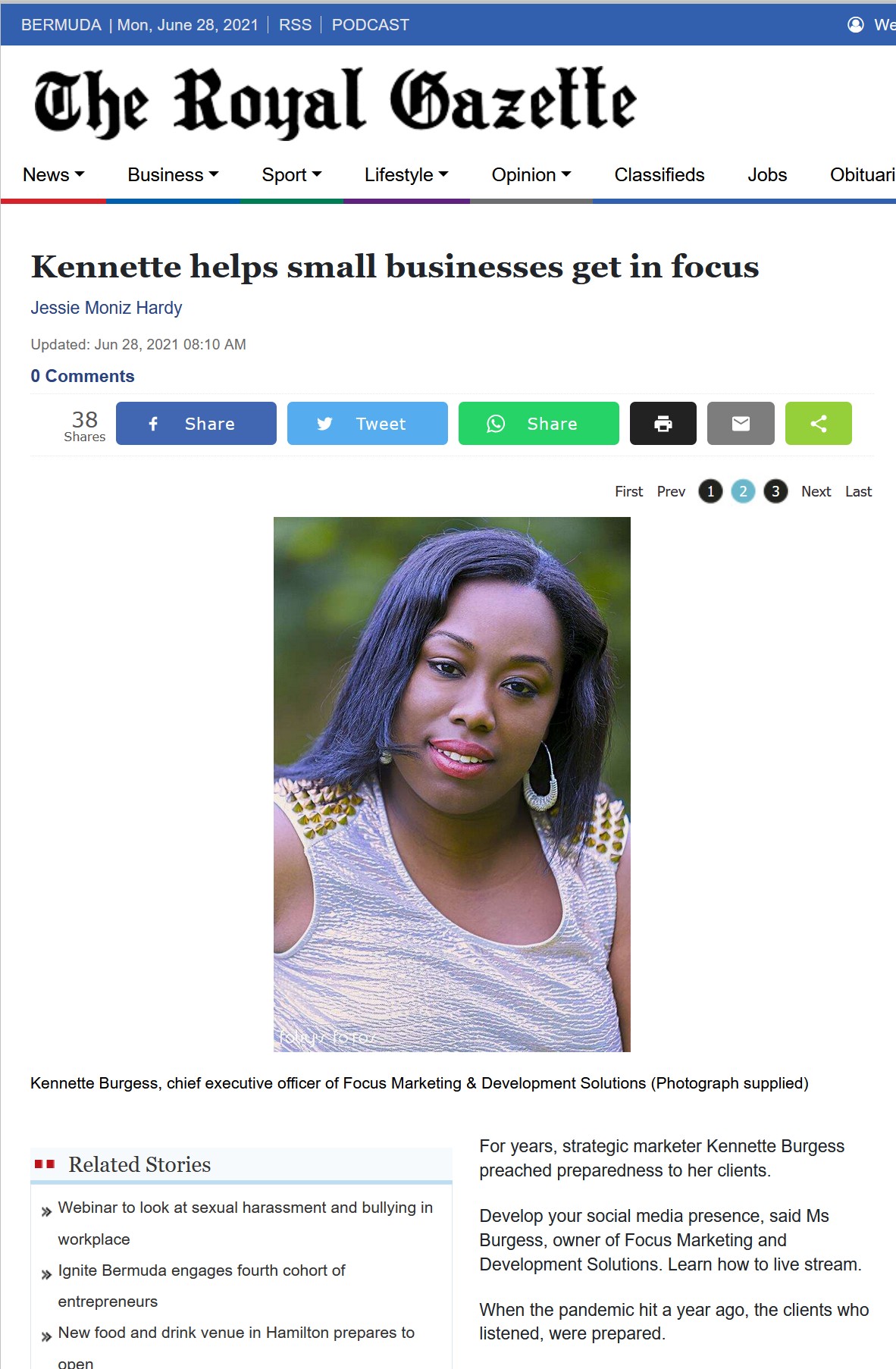Expand the Lifestyle dropdown menu

[x=406, y=175]
